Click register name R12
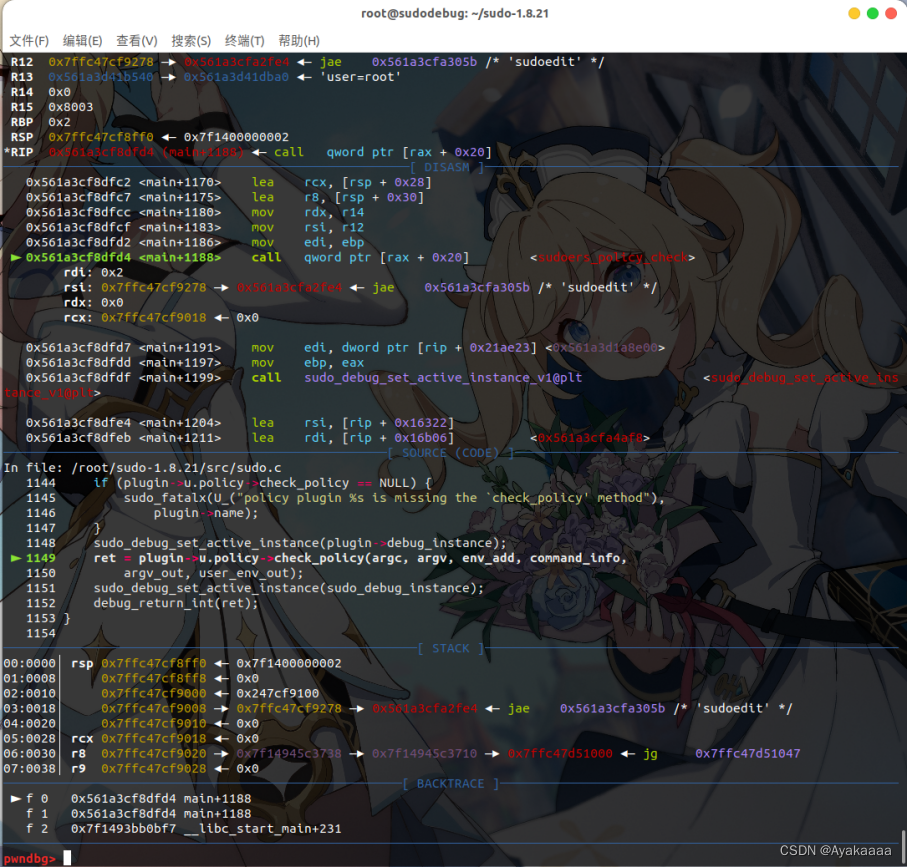The width and height of the screenshot is (907, 868). [22, 62]
